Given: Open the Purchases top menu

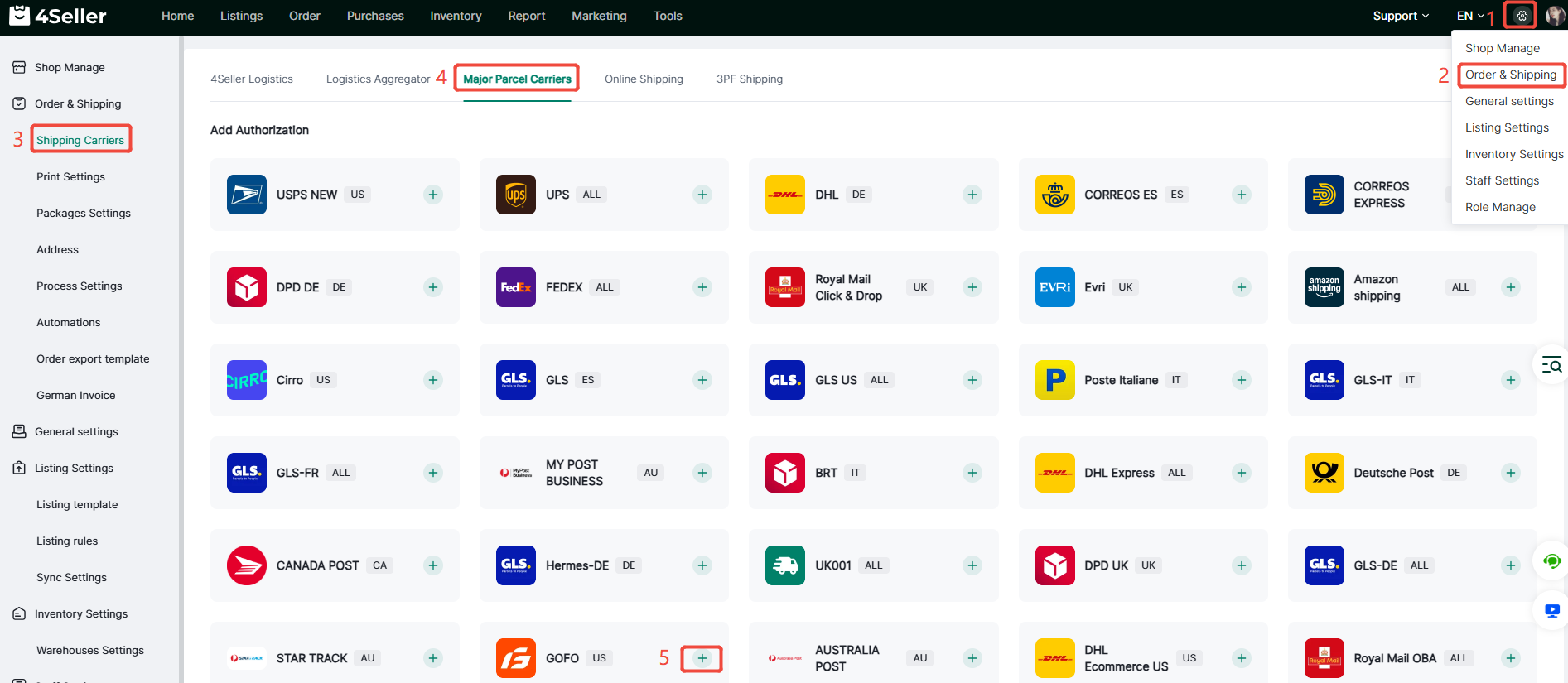Looking at the screenshot, I should (x=375, y=16).
